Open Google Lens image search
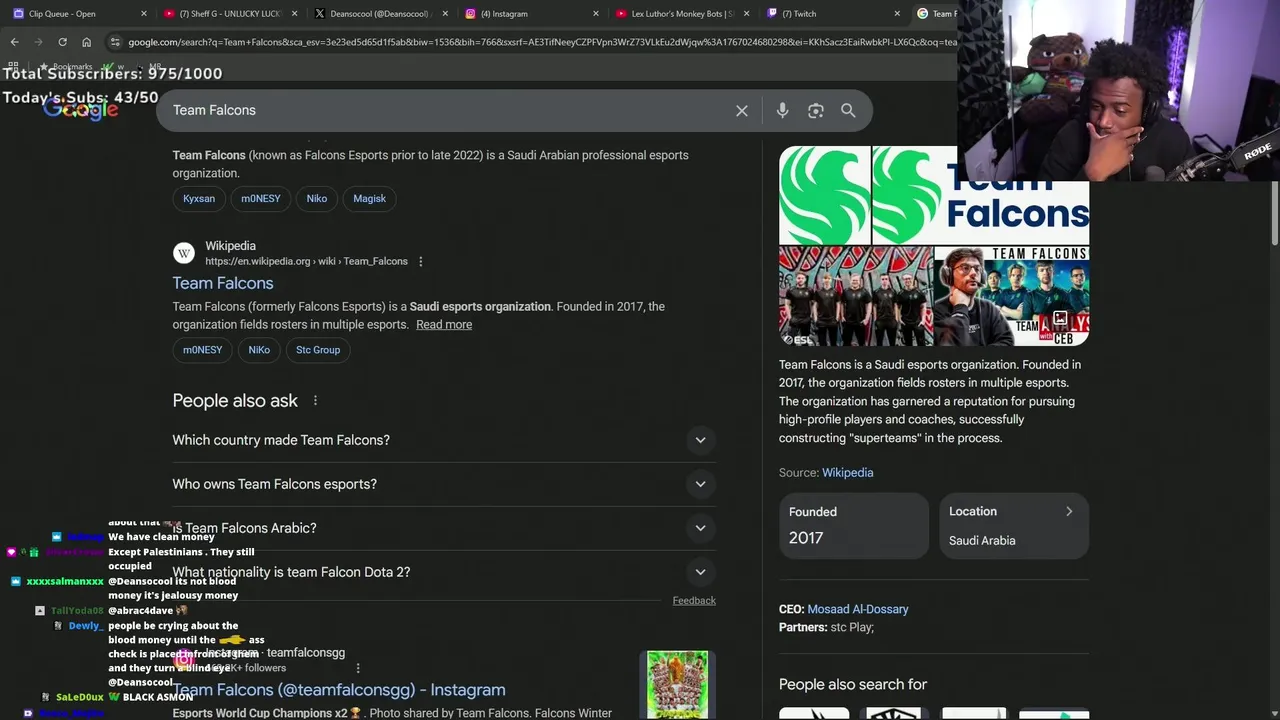 816,110
